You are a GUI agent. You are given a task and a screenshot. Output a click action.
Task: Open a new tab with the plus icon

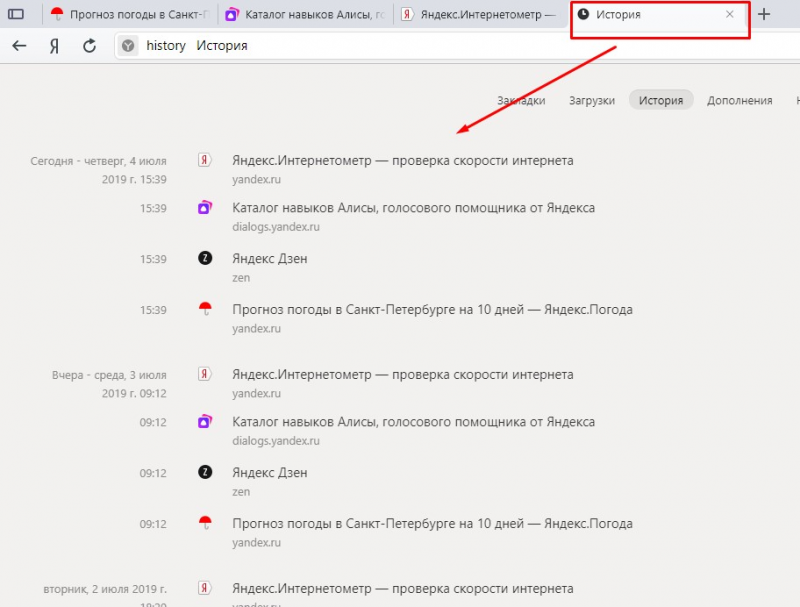[x=764, y=14]
